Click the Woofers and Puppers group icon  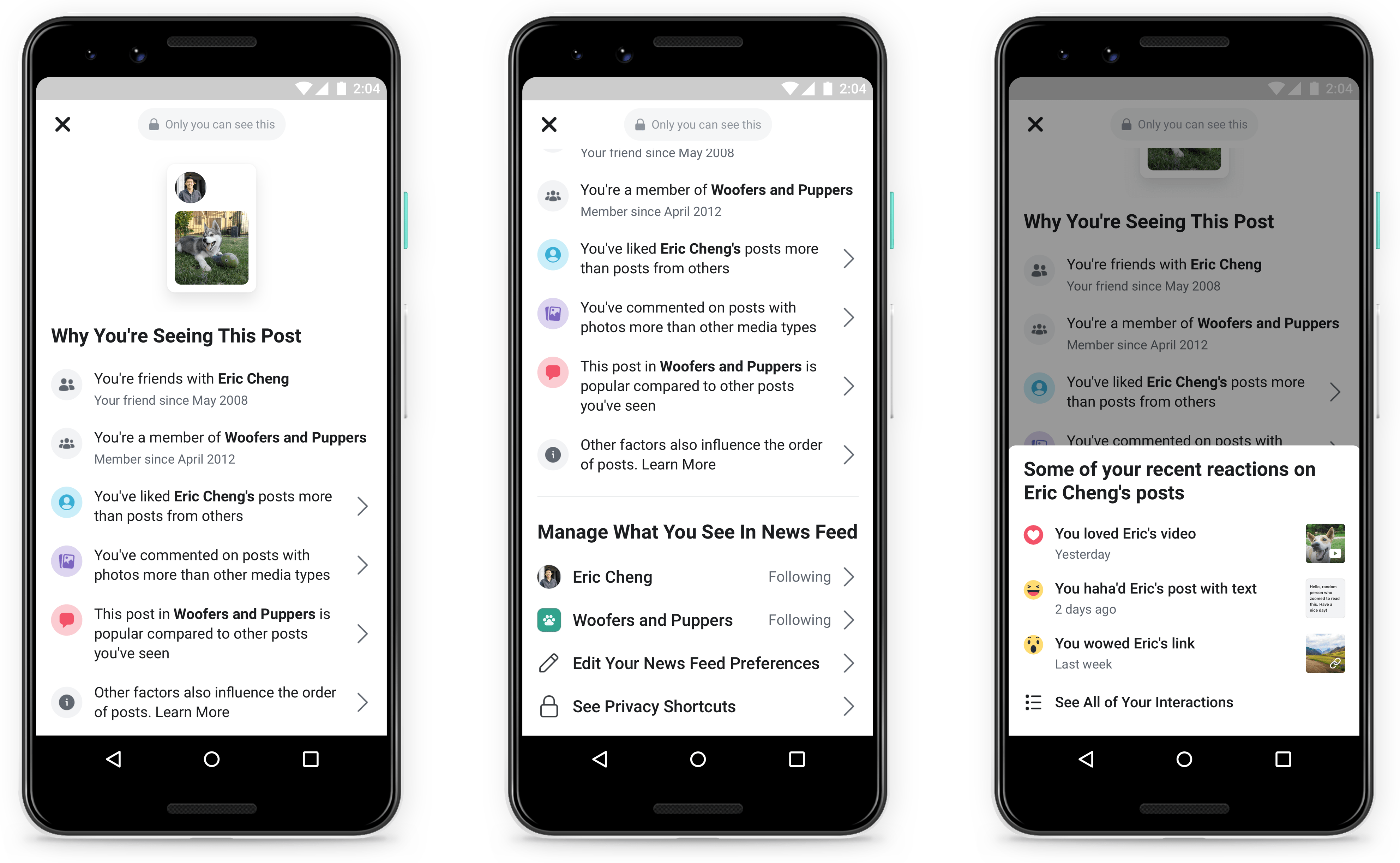coord(549,622)
